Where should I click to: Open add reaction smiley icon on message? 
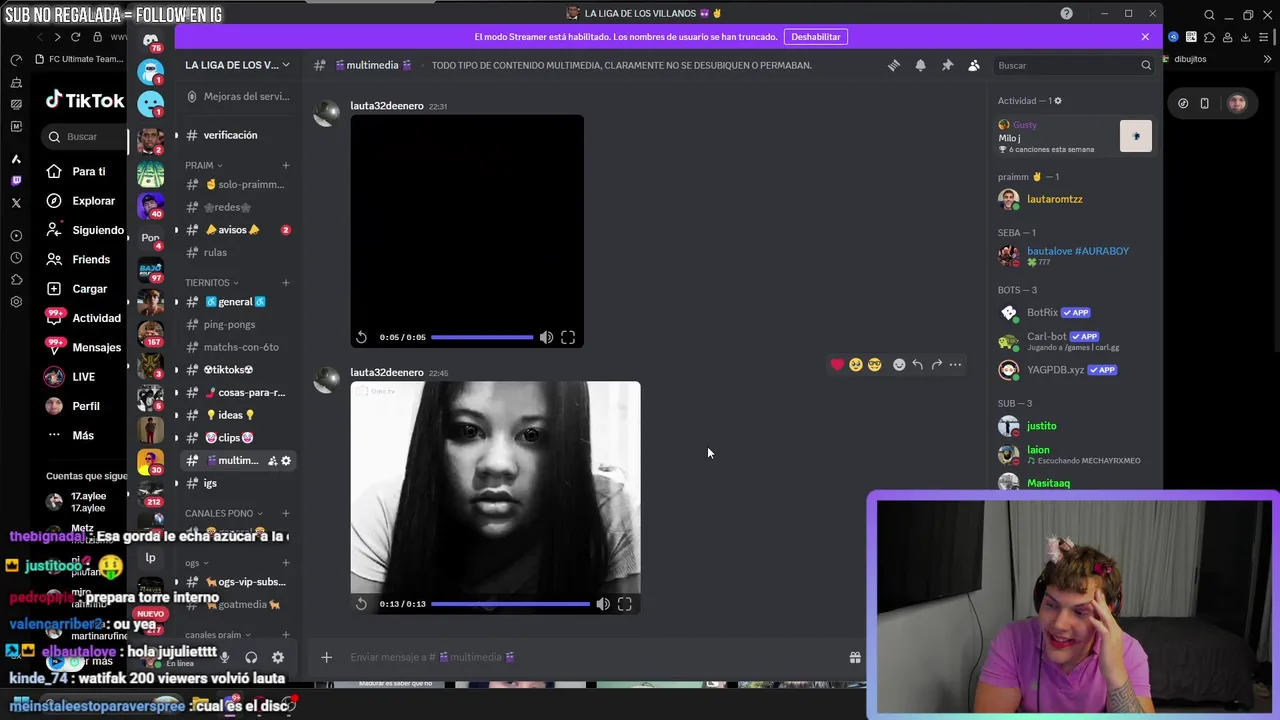pos(899,365)
